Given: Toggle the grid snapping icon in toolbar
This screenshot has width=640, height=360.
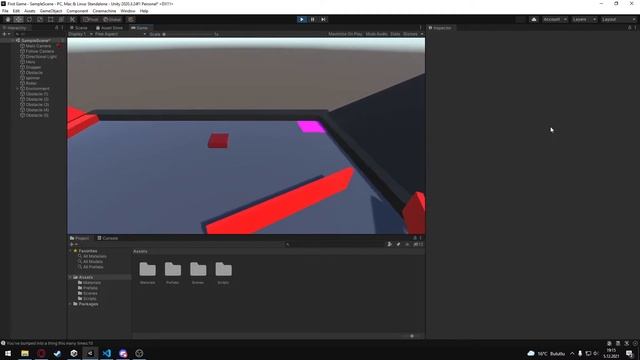Looking at the screenshot, I should click(131, 19).
